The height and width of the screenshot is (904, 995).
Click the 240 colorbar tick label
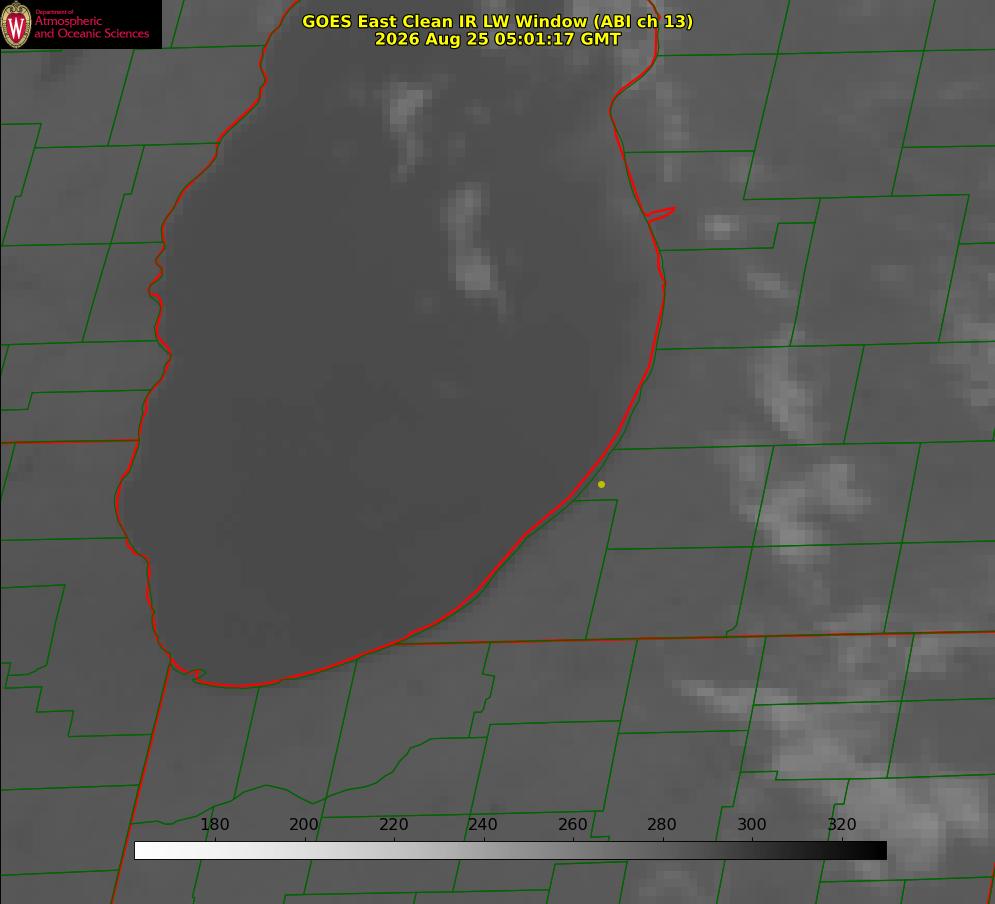483,824
